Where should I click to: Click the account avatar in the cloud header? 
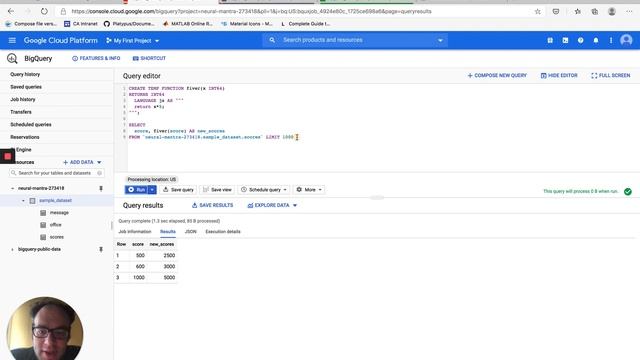626,40
